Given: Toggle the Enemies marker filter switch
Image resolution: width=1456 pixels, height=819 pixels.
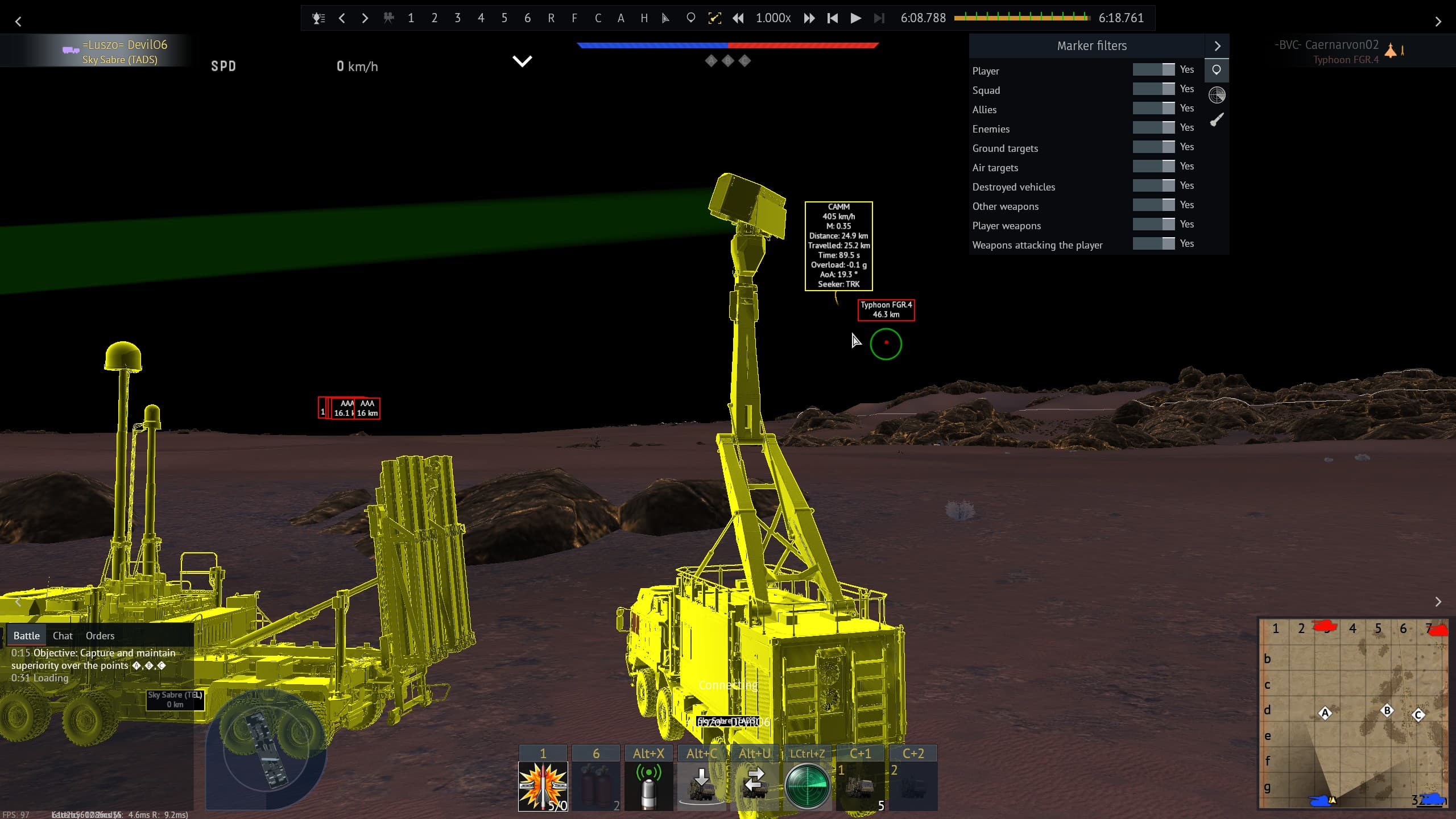Looking at the screenshot, I should coord(1153,128).
